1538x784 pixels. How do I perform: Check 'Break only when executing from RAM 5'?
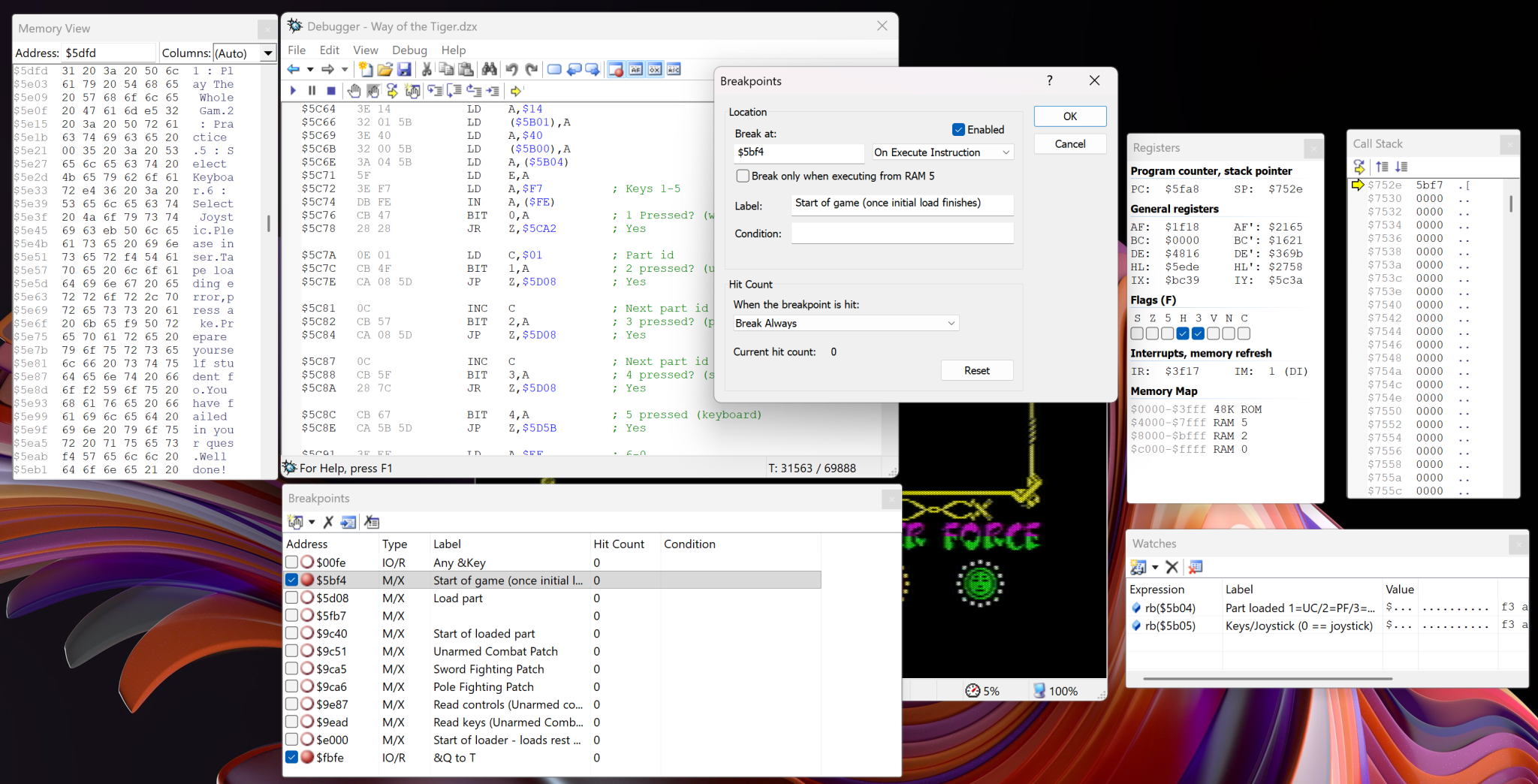point(743,176)
